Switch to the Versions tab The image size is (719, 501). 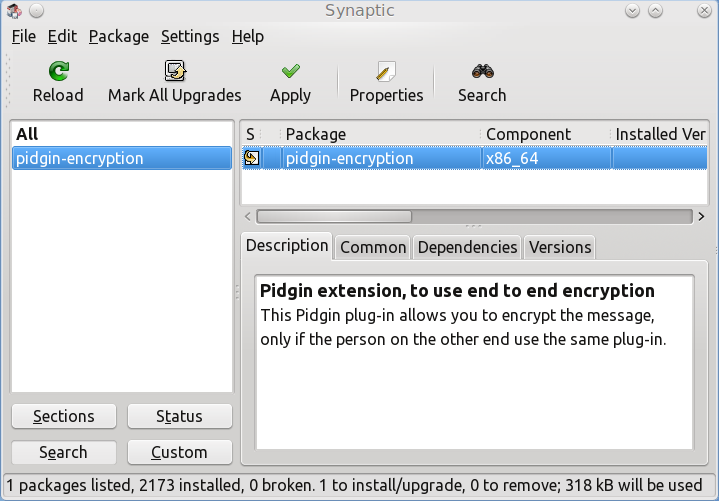pyautogui.click(x=560, y=248)
